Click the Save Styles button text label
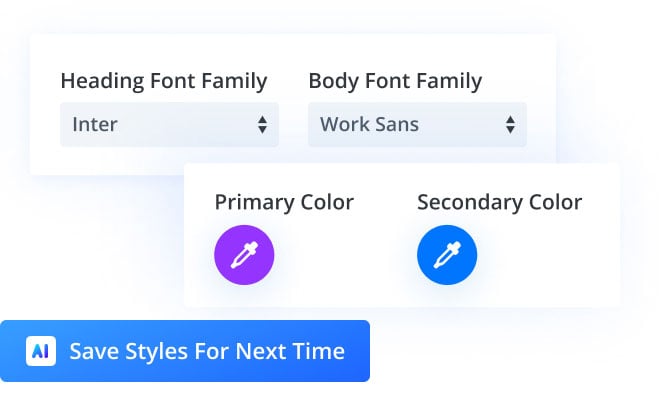 coord(207,351)
